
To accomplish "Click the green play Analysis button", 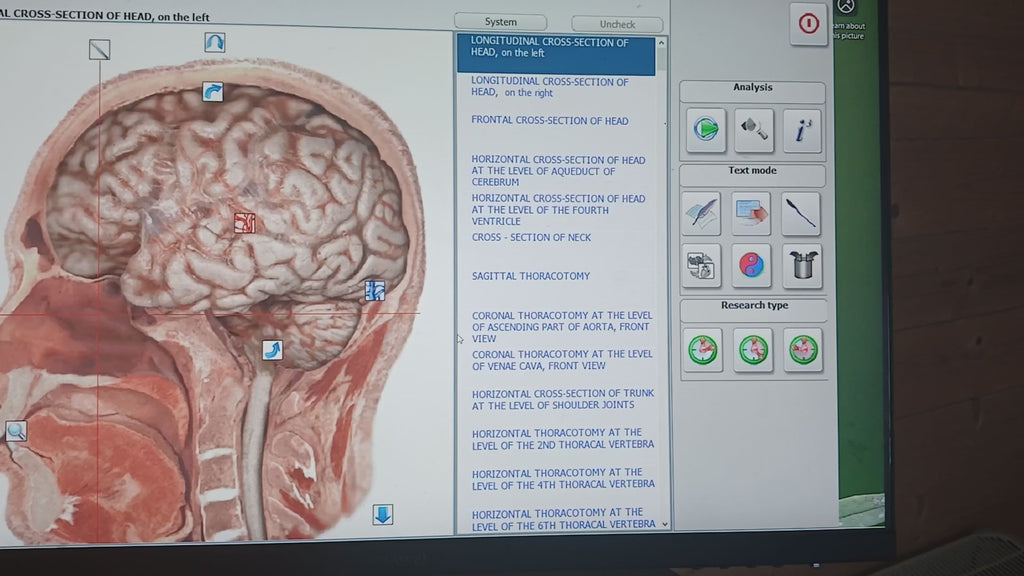I will [x=705, y=129].
